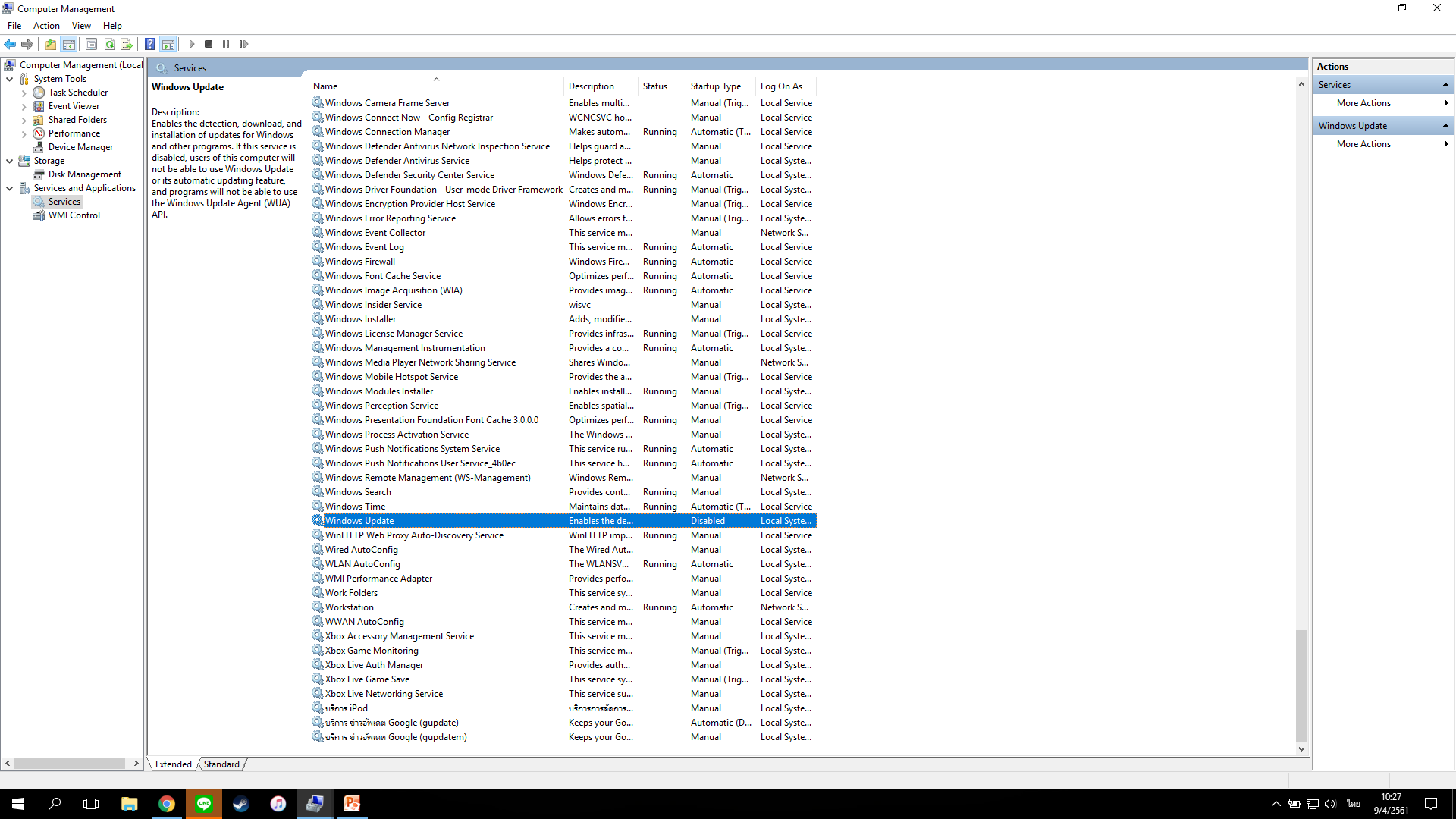Select Windows Modules Installer service

[563, 391]
